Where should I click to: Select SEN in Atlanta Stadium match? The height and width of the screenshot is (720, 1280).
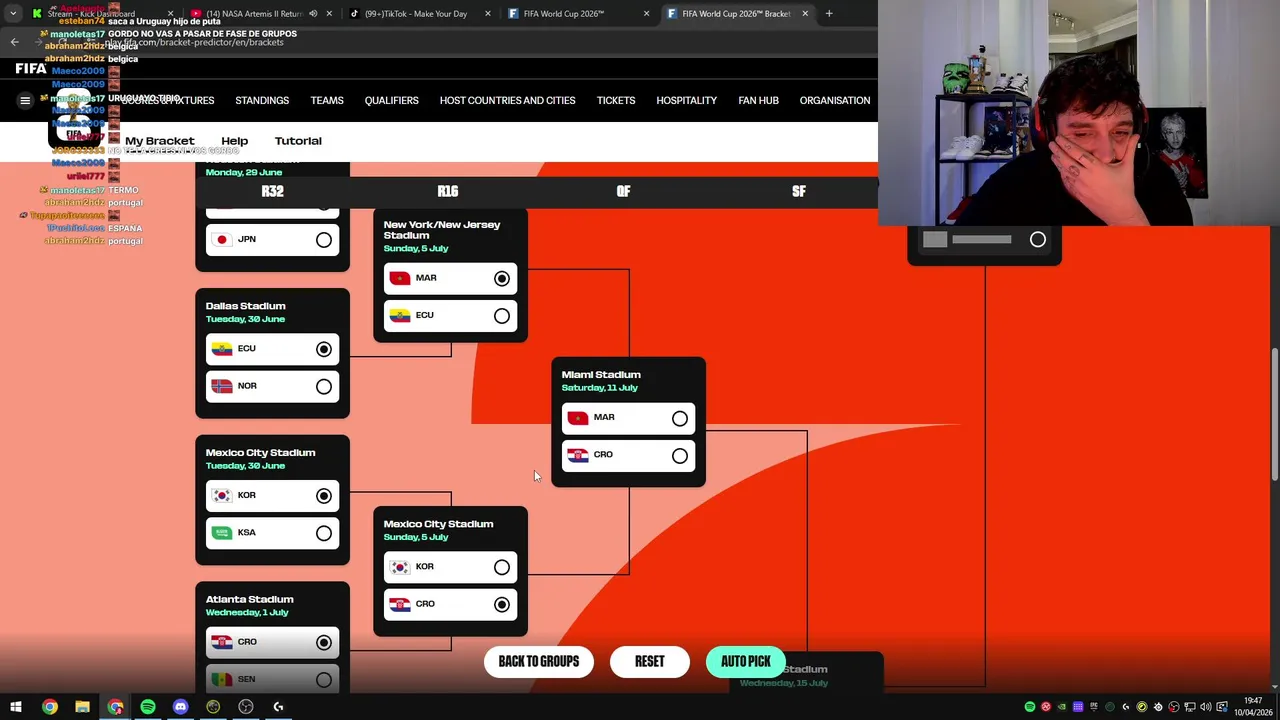click(324, 680)
